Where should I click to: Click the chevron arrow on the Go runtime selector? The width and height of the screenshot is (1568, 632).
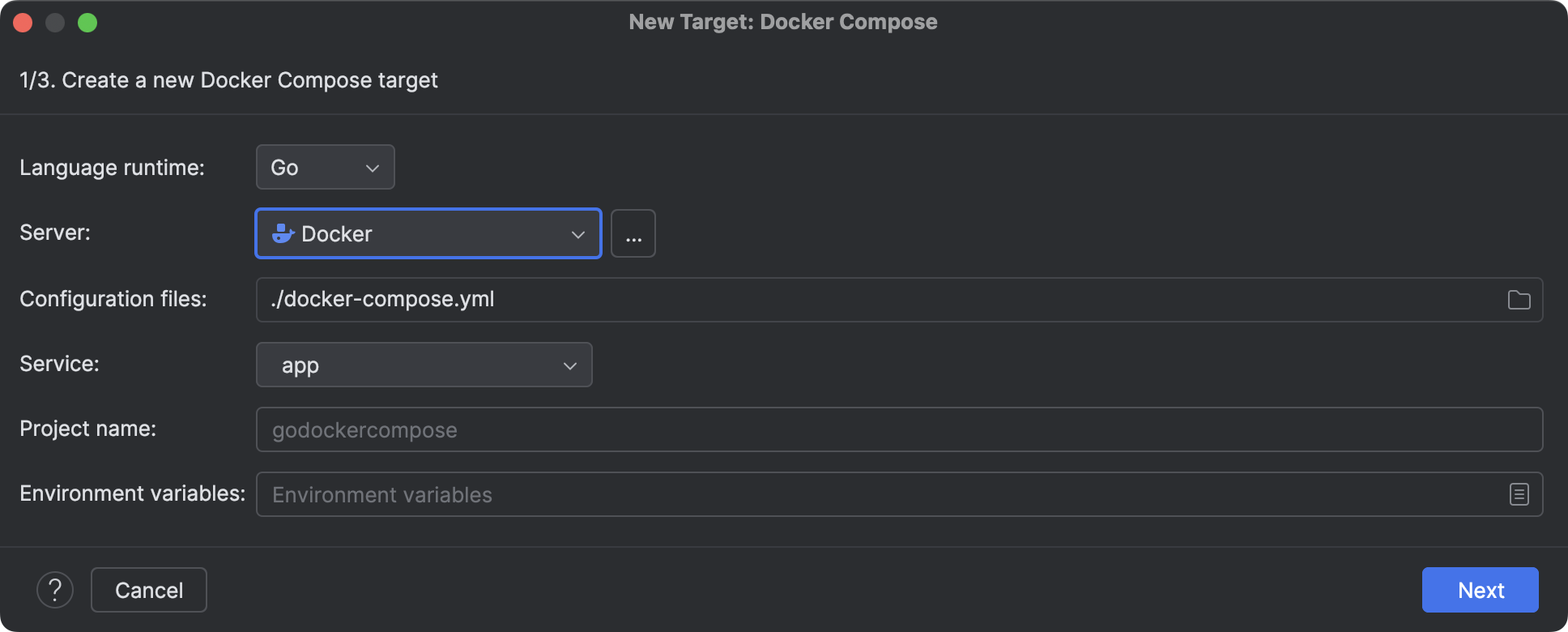point(373,167)
